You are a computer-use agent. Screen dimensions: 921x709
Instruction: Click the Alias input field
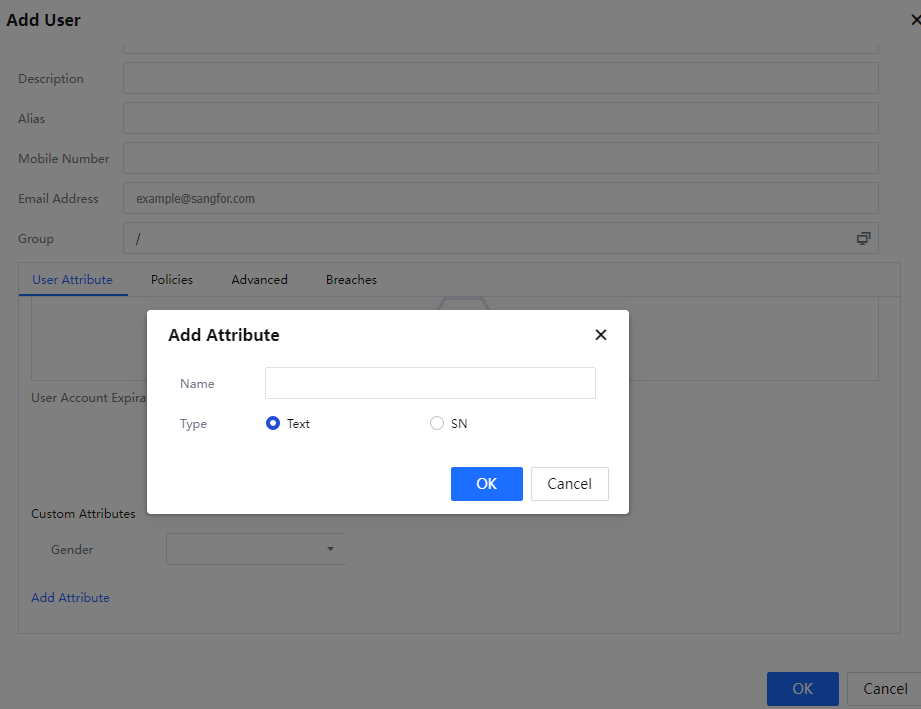[x=500, y=118]
